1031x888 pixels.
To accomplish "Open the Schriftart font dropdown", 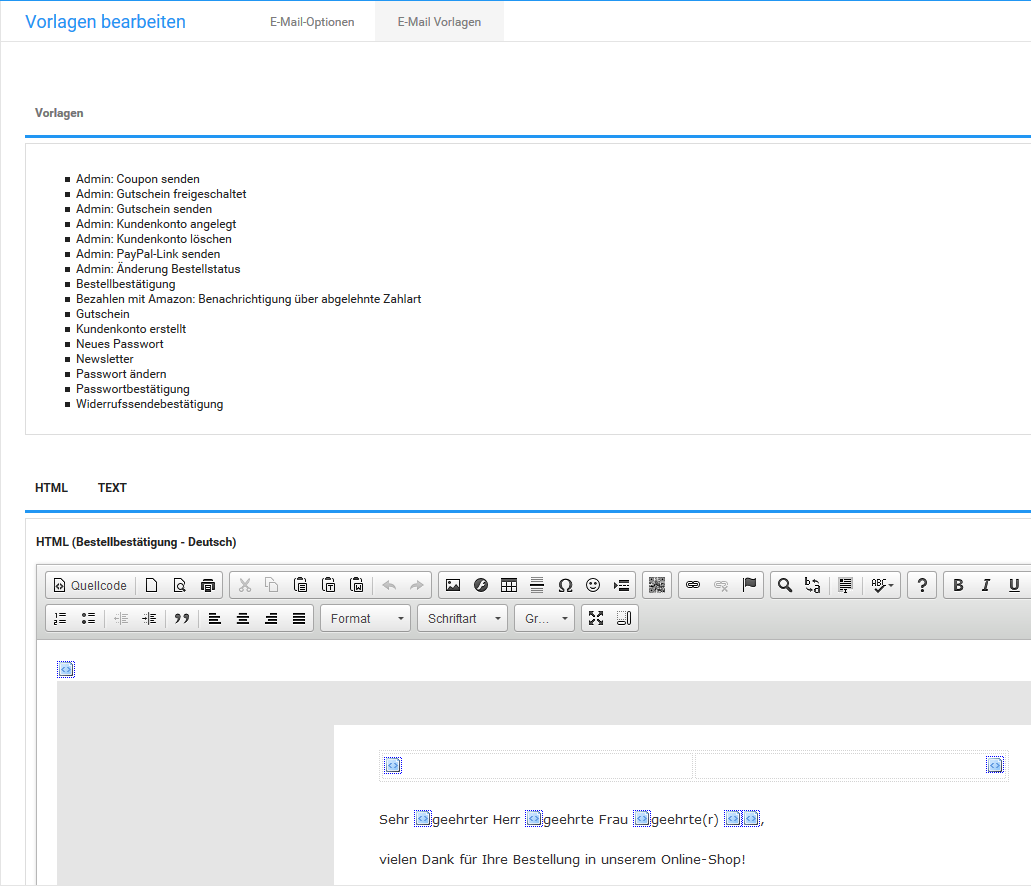I will [462, 617].
